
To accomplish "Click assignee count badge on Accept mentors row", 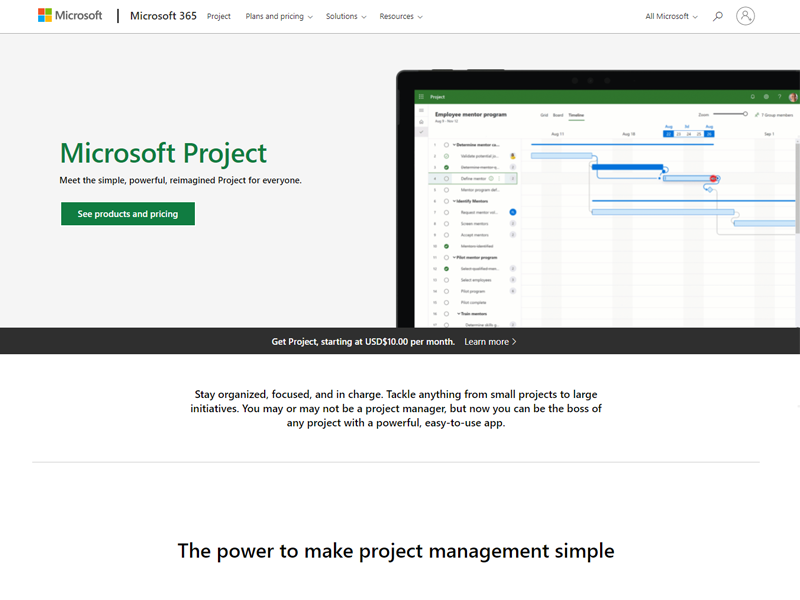I will tap(513, 235).
